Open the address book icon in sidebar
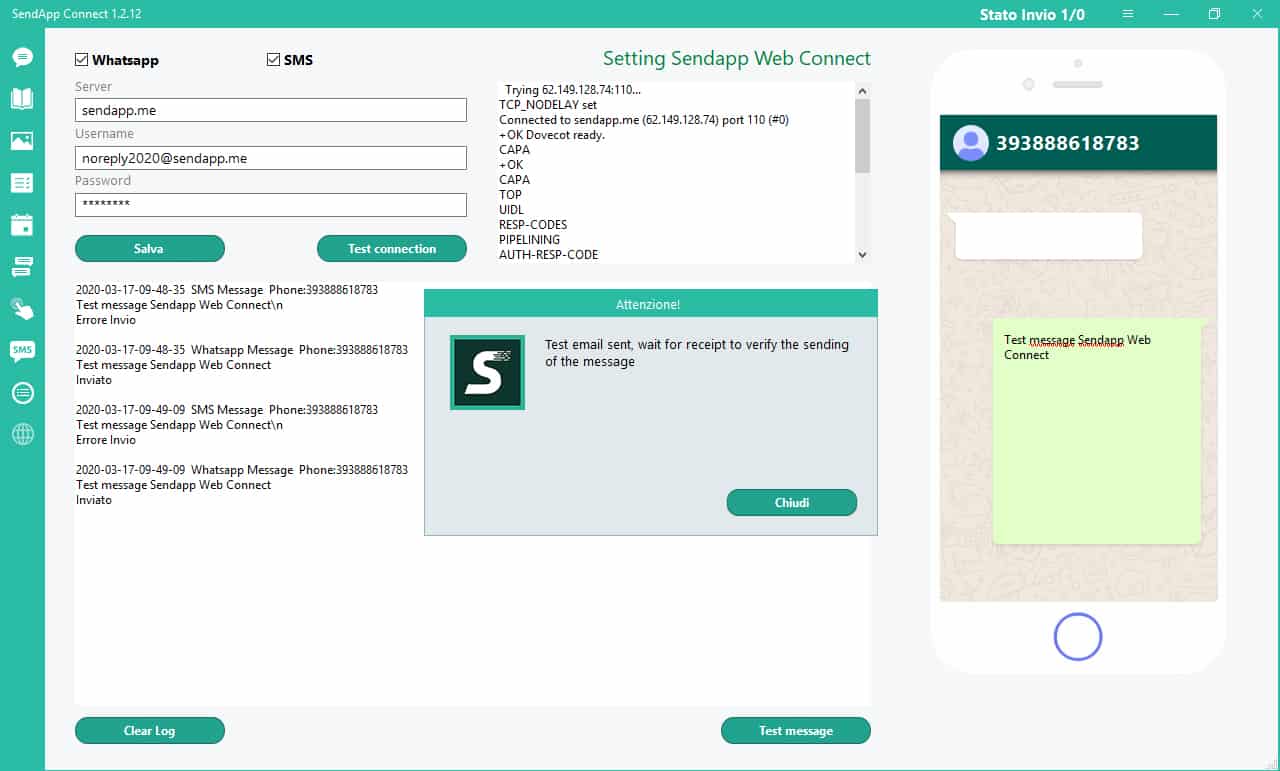1280x771 pixels. coord(22,98)
